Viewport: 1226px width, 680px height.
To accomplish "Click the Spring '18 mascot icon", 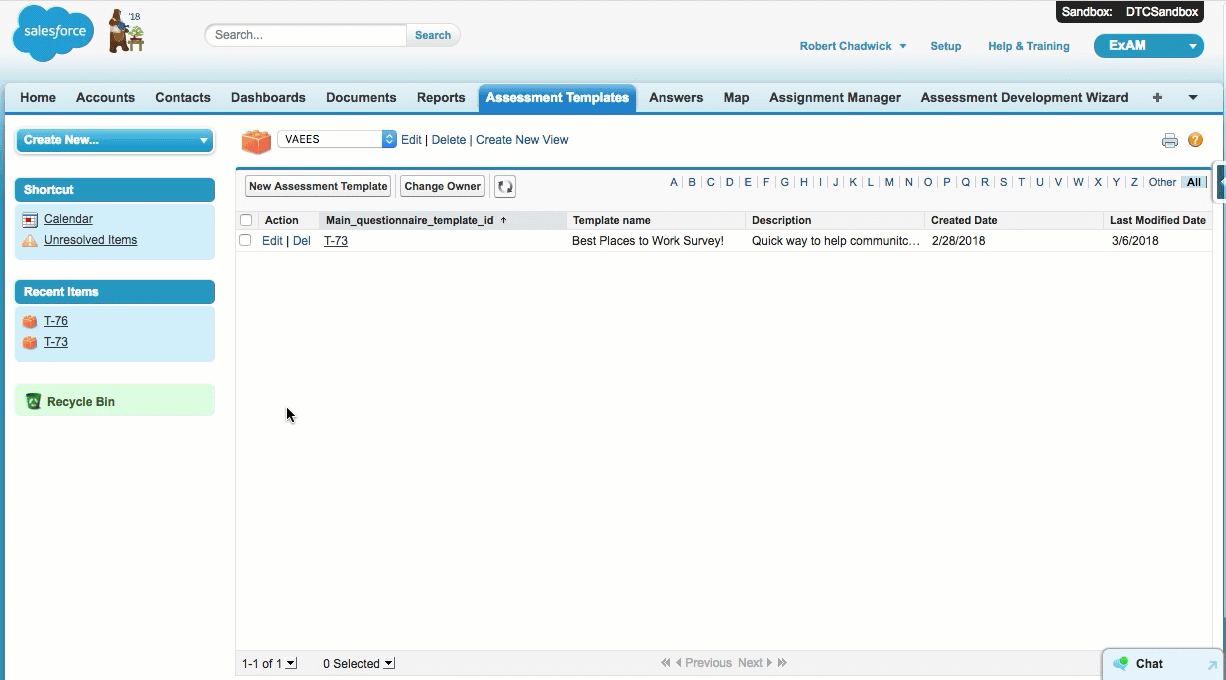I will coord(127,31).
